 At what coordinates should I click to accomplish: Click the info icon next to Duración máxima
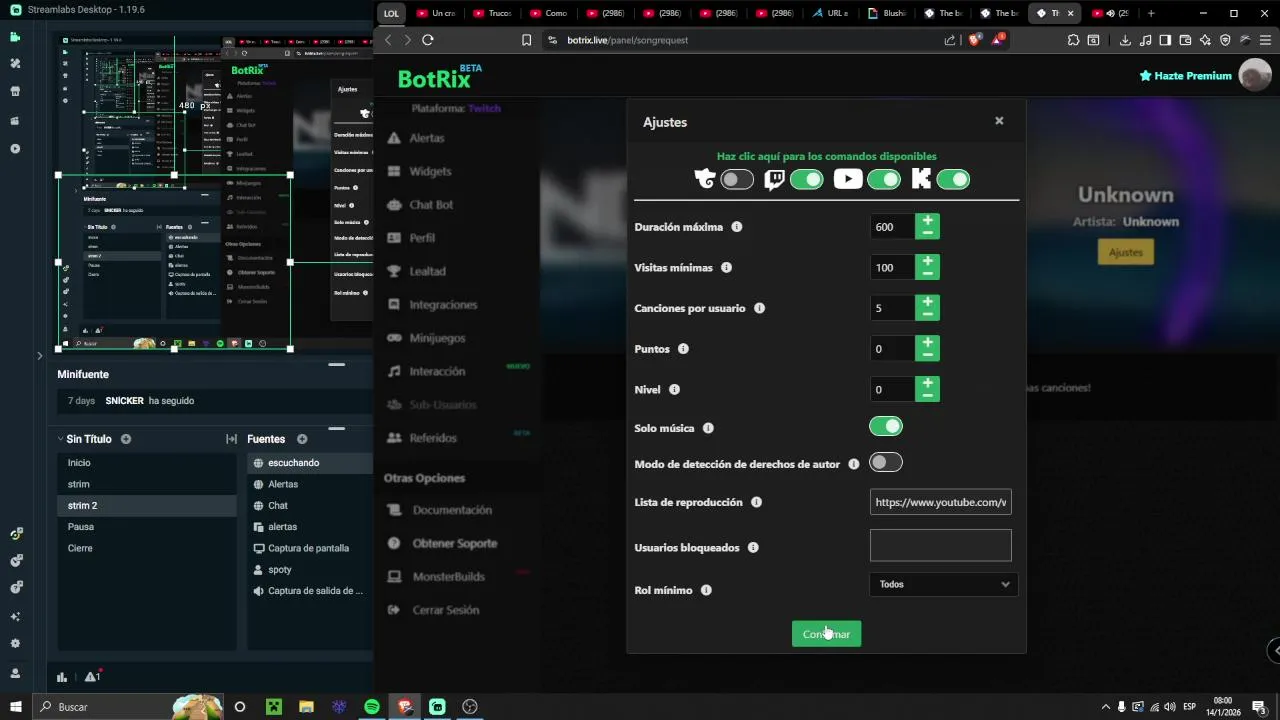737,227
